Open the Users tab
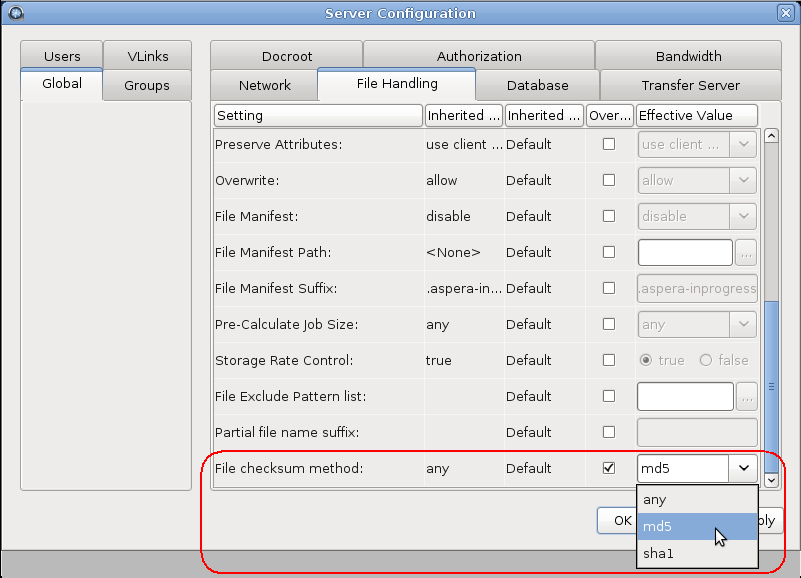 pyautogui.click(x=62, y=56)
